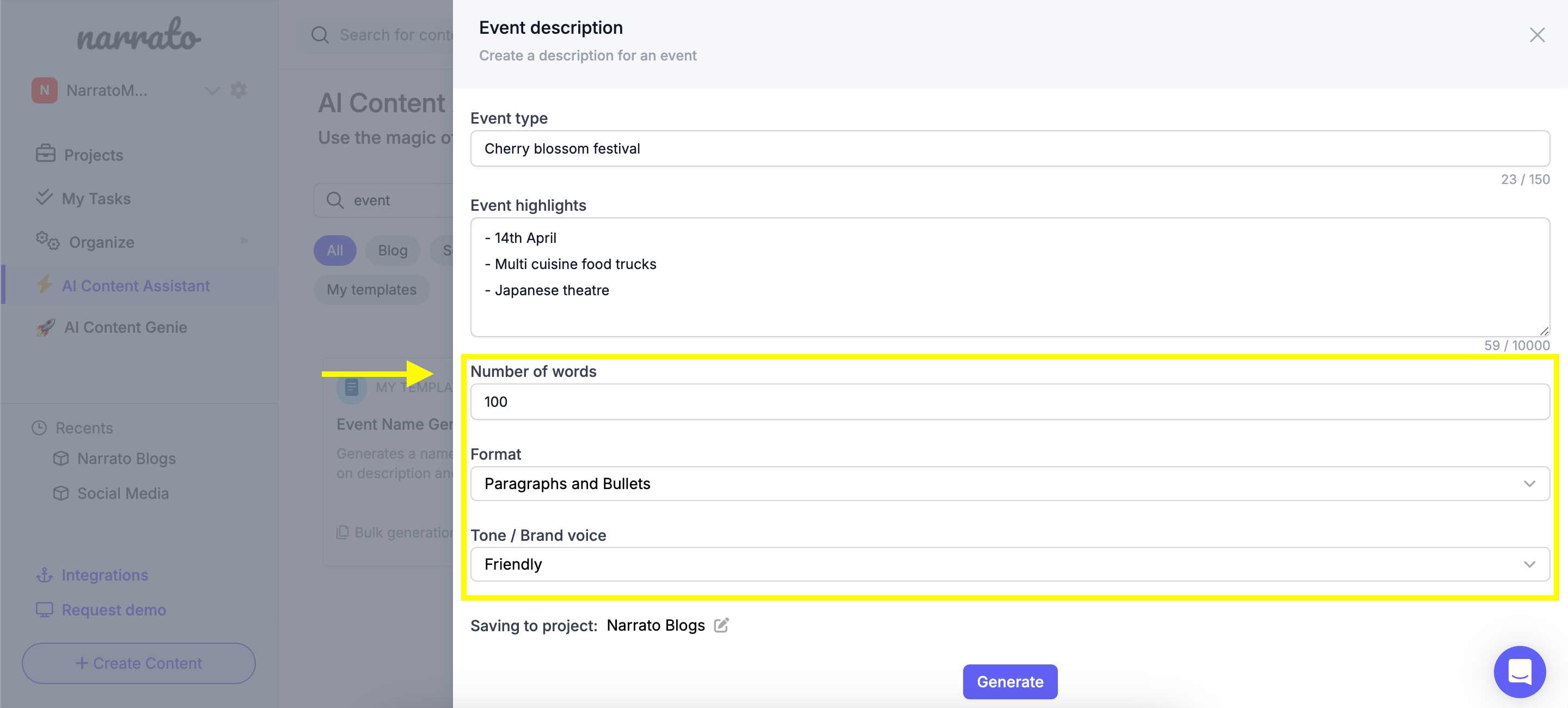Open workspace settings gear
1568x708 pixels.
pyautogui.click(x=238, y=90)
